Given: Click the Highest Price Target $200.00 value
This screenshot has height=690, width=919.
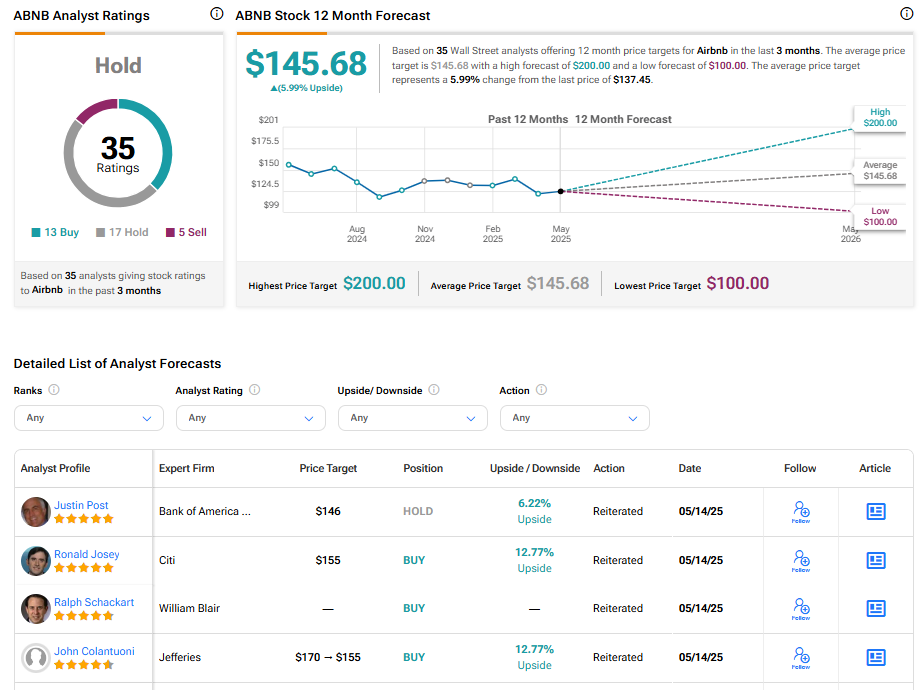Looking at the screenshot, I should pos(374,284).
